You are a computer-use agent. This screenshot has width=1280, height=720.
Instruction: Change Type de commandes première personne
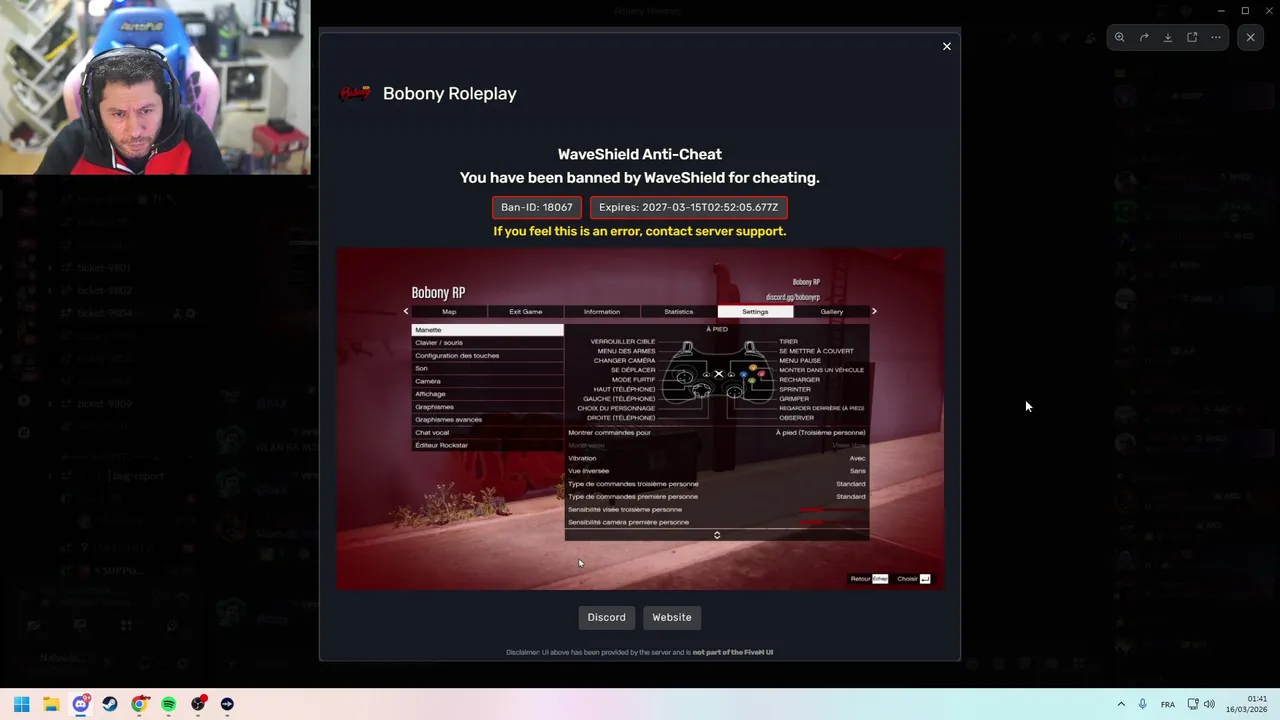pos(717,497)
